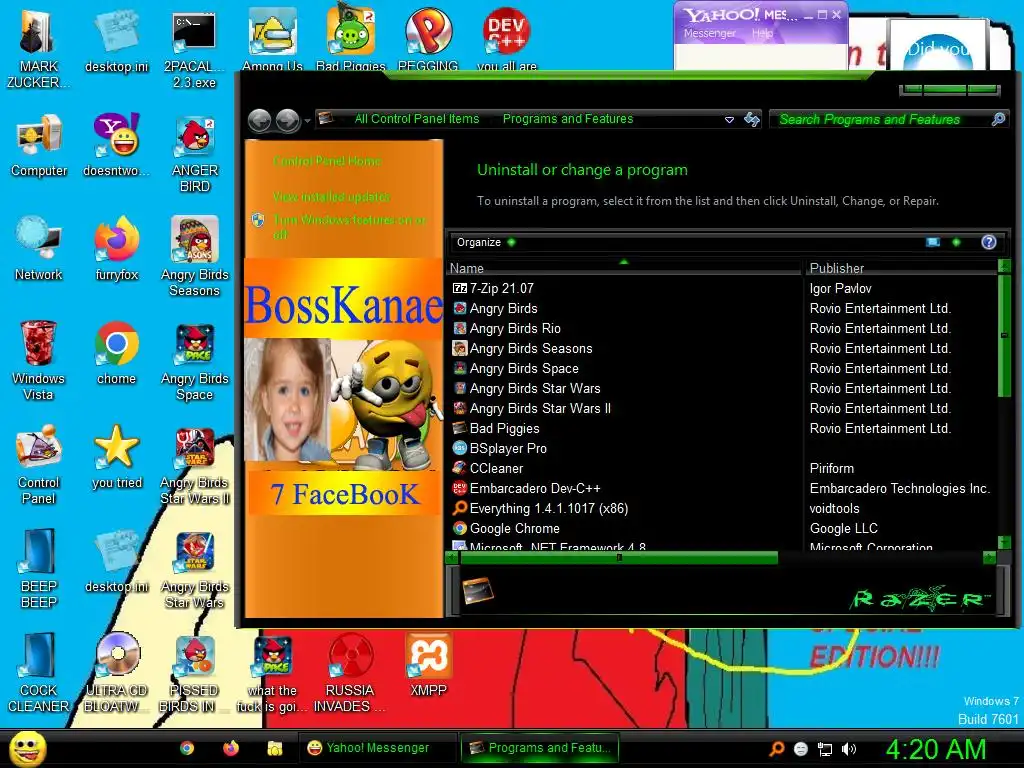Click the Control Panel Home link
1024x768 pixels.
point(327,161)
